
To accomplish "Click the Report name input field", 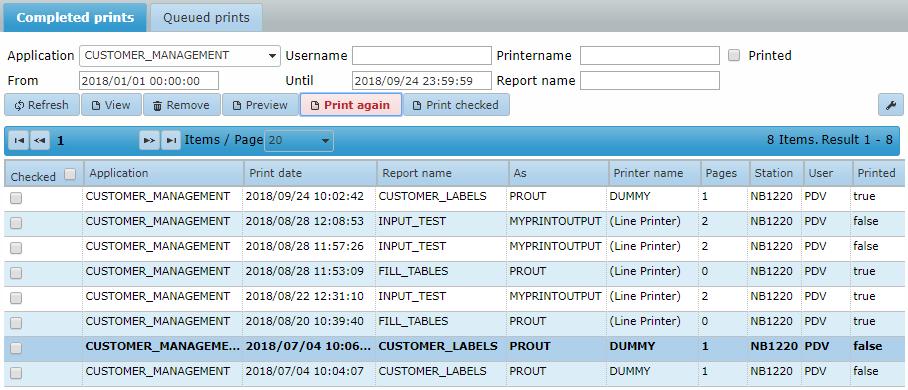I will 650,81.
